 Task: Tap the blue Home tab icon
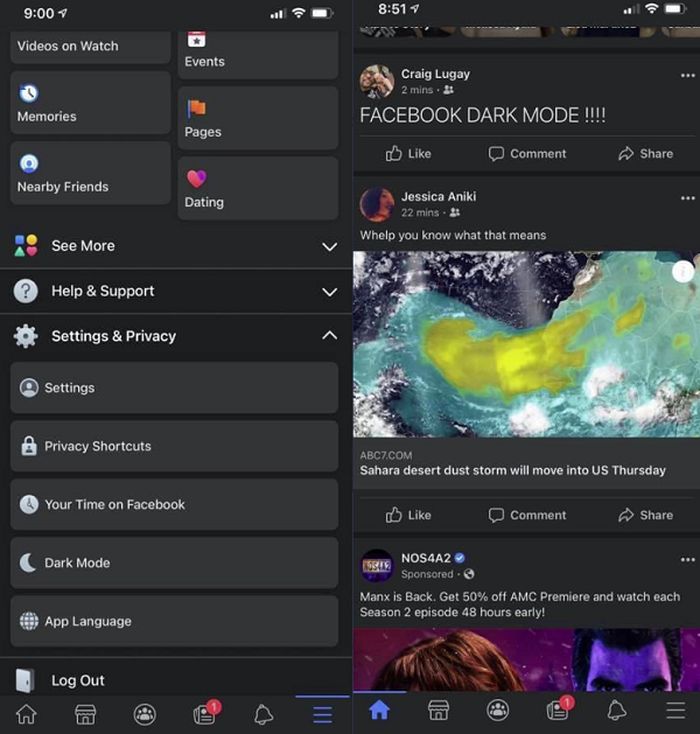point(379,710)
